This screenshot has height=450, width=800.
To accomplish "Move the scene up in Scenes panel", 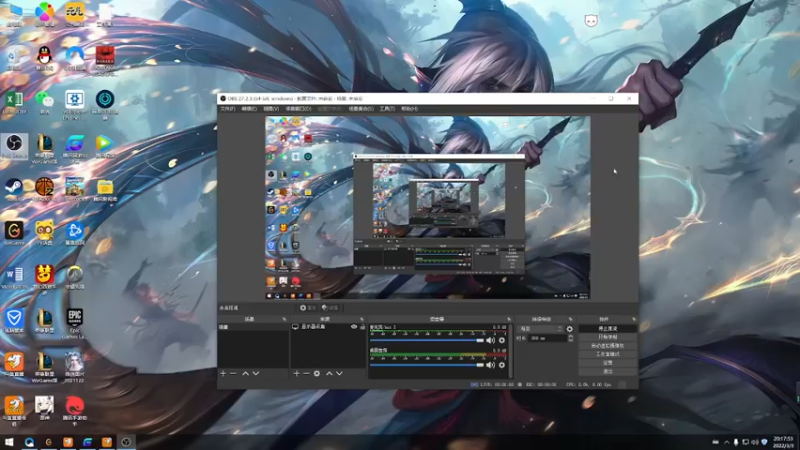I will click(245, 373).
